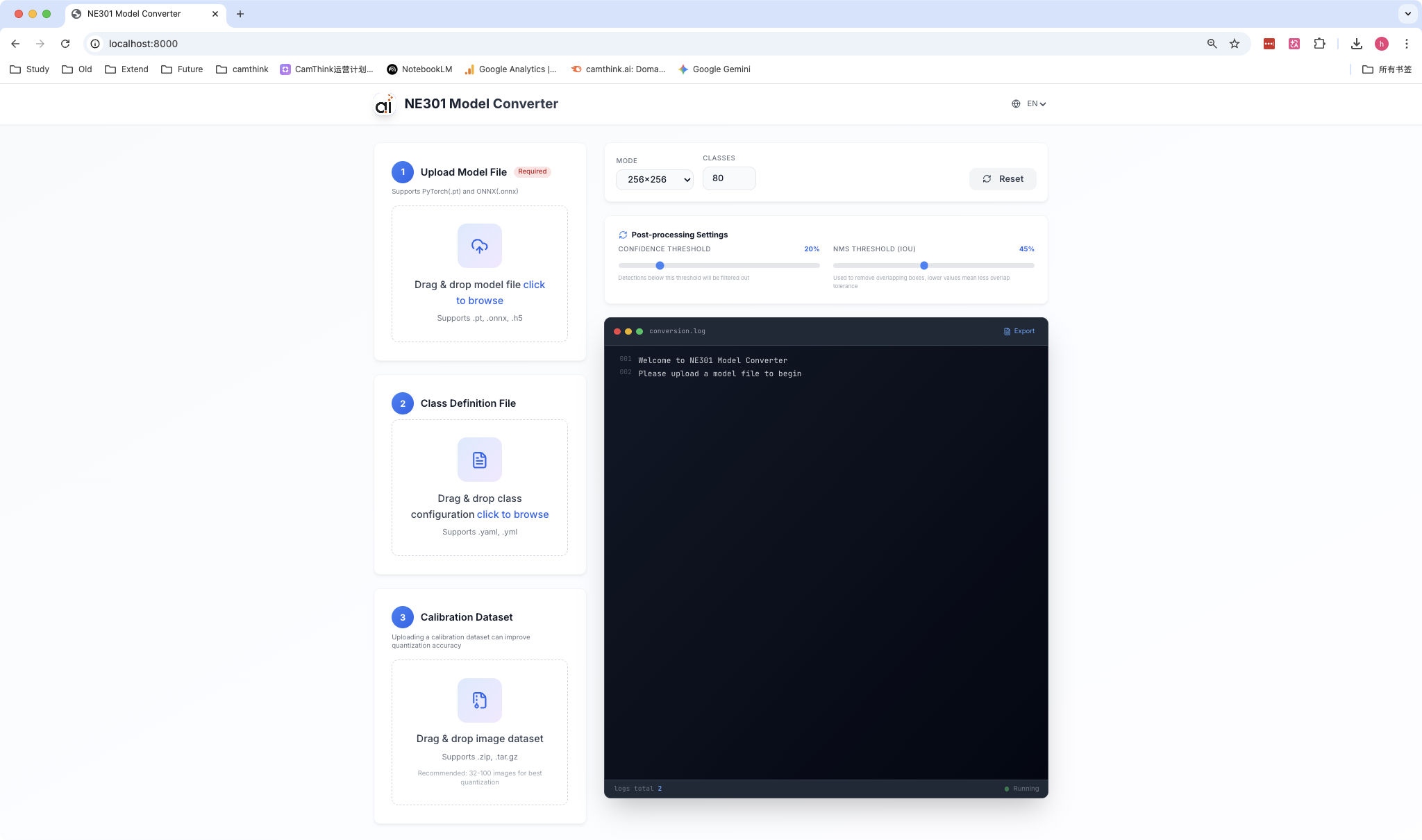Image resolution: width=1422 pixels, height=840 pixels.
Task: Click the globe language icon
Action: pos(1016,103)
